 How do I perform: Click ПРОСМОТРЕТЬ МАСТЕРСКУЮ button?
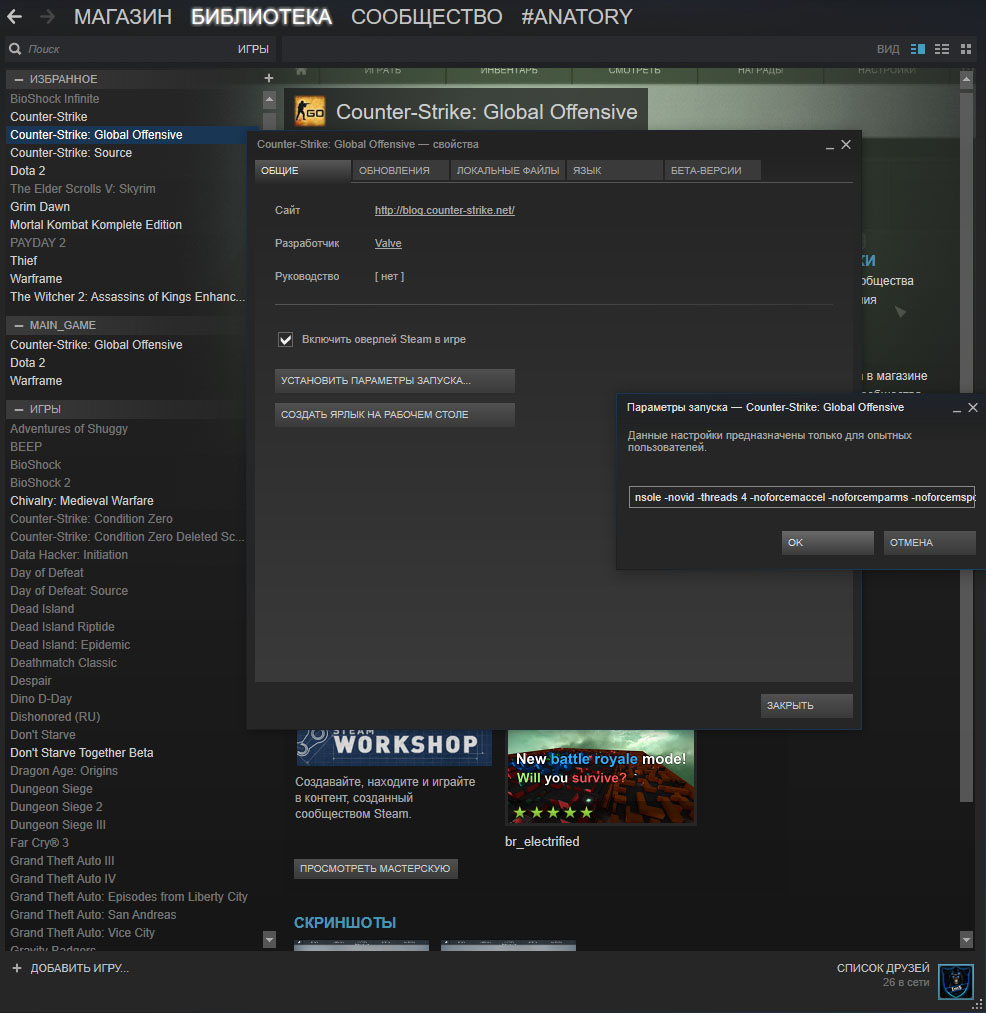(375, 868)
